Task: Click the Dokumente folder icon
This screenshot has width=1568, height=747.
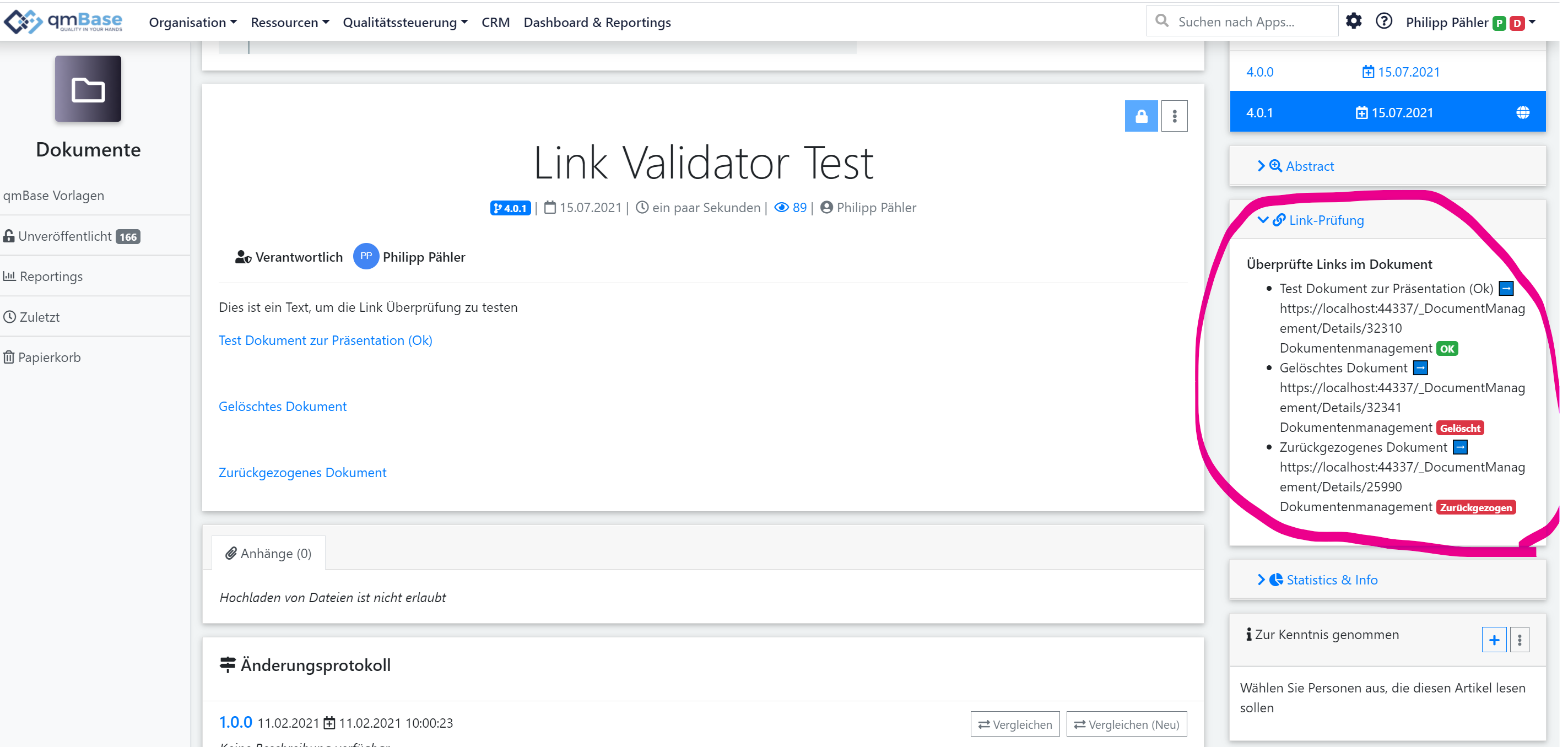Action: click(88, 89)
